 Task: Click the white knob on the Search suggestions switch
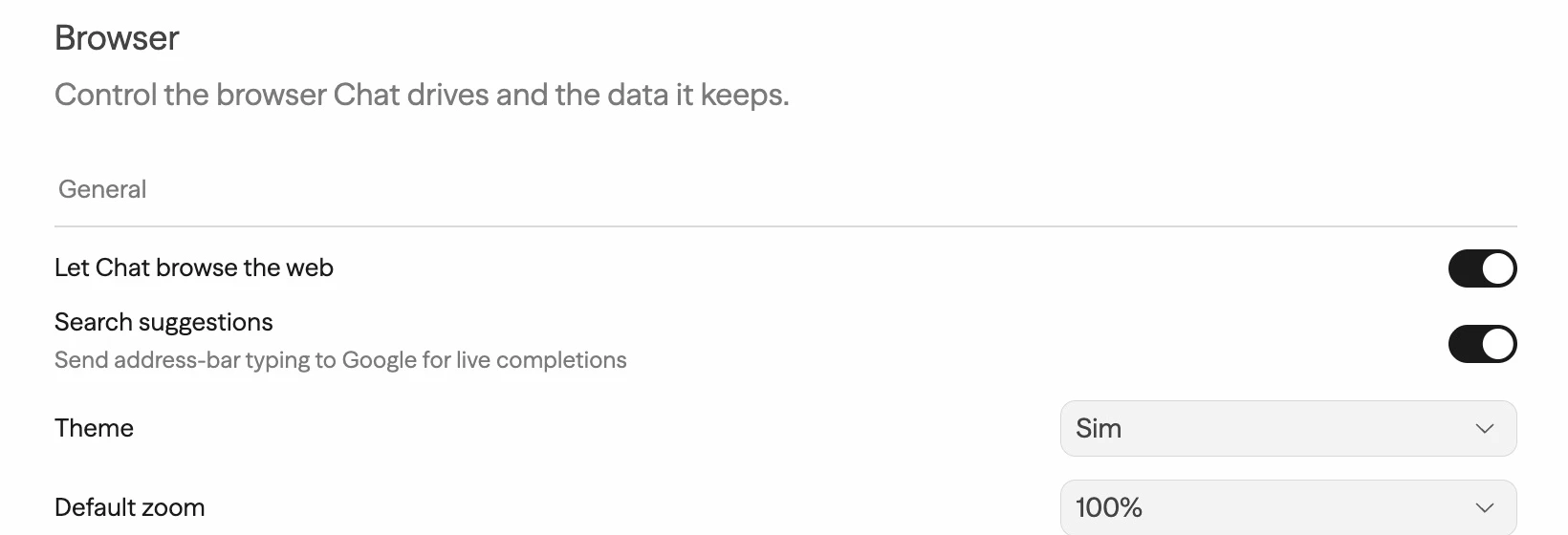[x=1498, y=344]
